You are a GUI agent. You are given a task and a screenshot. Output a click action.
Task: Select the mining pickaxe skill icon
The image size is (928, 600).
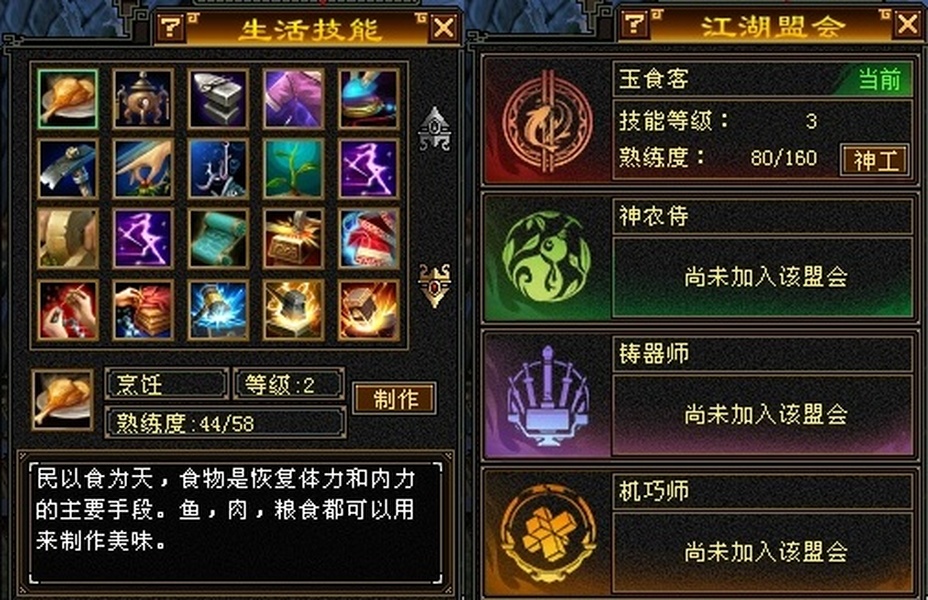click(x=67, y=169)
